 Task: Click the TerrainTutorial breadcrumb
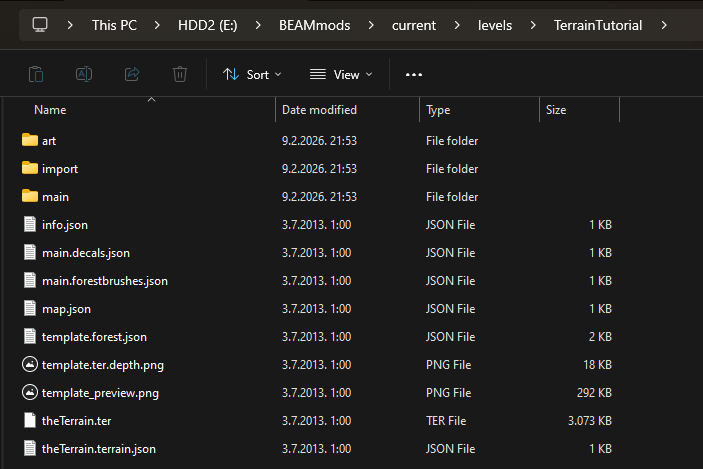(598, 25)
